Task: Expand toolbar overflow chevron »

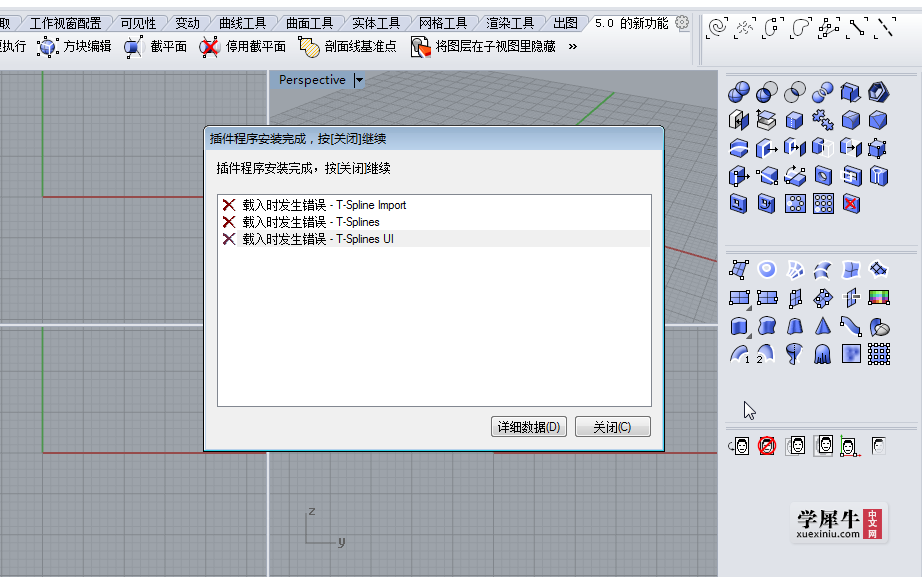Action: click(x=573, y=46)
